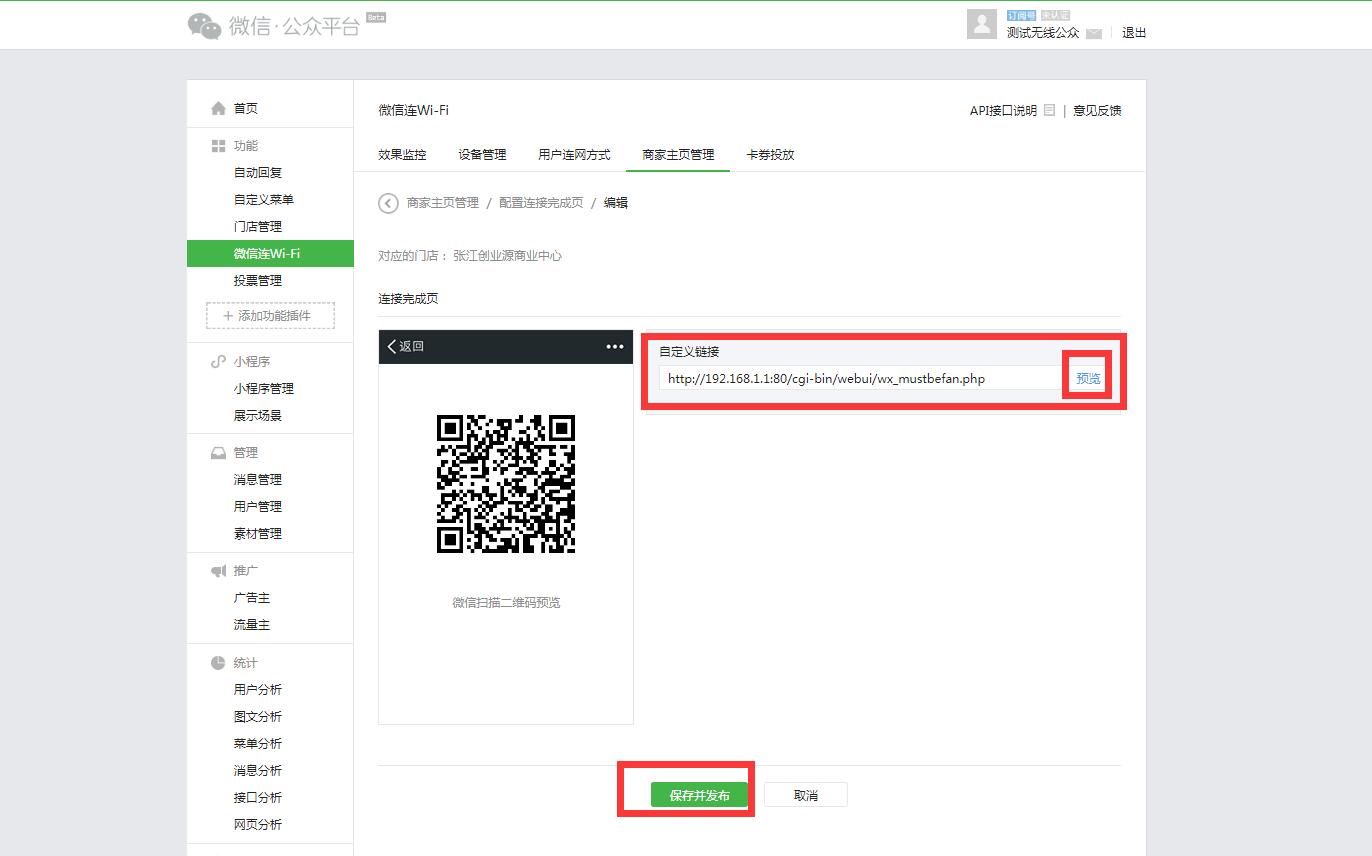Click the 自定义链接 URL input field
The image size is (1372, 856).
[x=862, y=378]
